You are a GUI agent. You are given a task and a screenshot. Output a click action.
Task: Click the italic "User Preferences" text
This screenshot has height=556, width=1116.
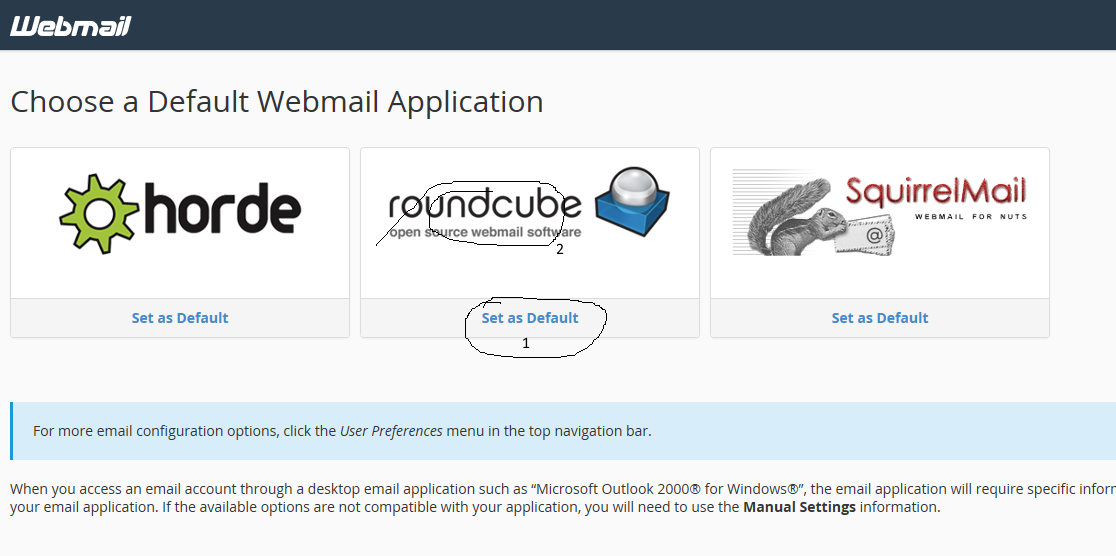point(391,431)
